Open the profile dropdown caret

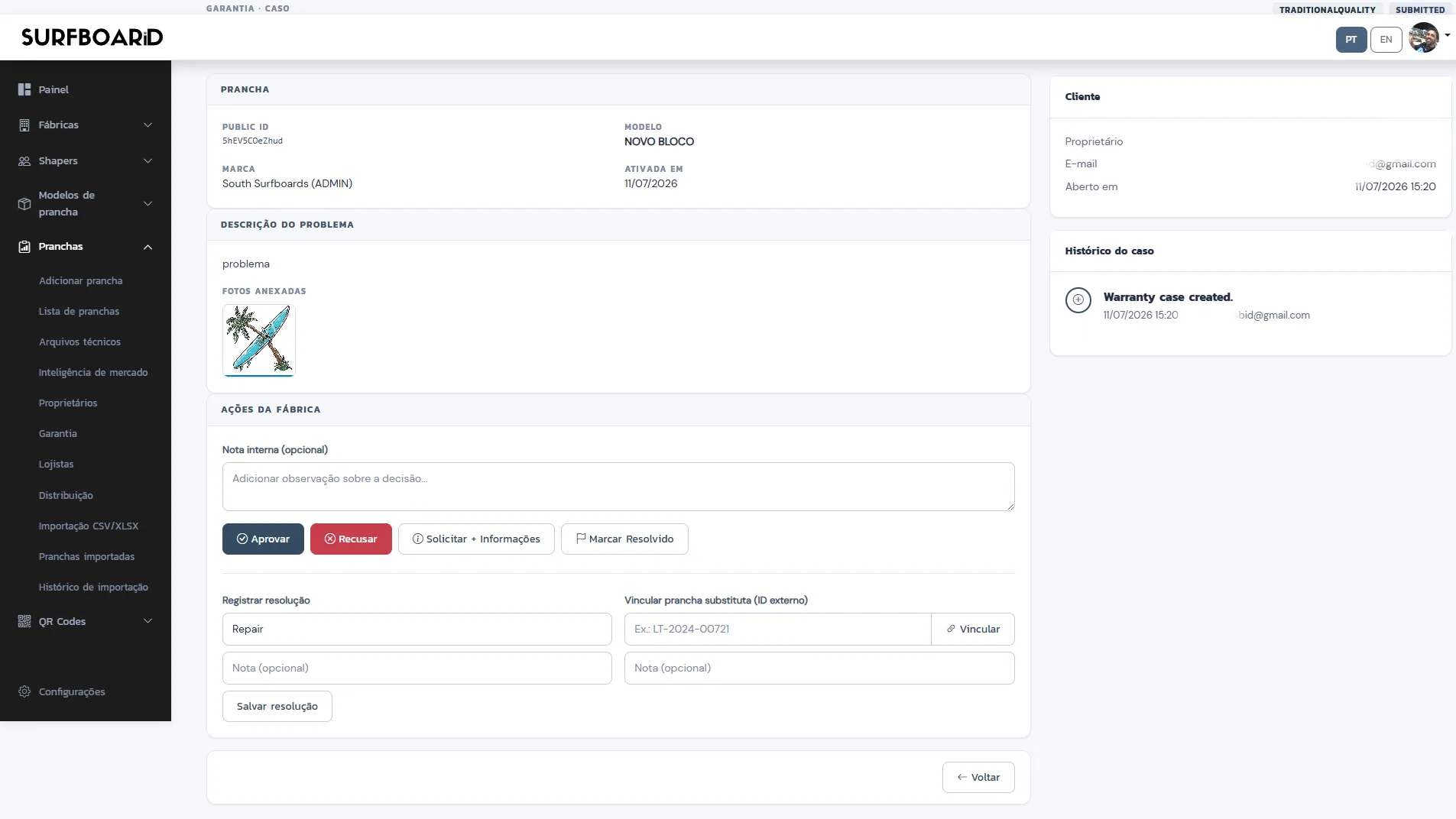[1447, 35]
